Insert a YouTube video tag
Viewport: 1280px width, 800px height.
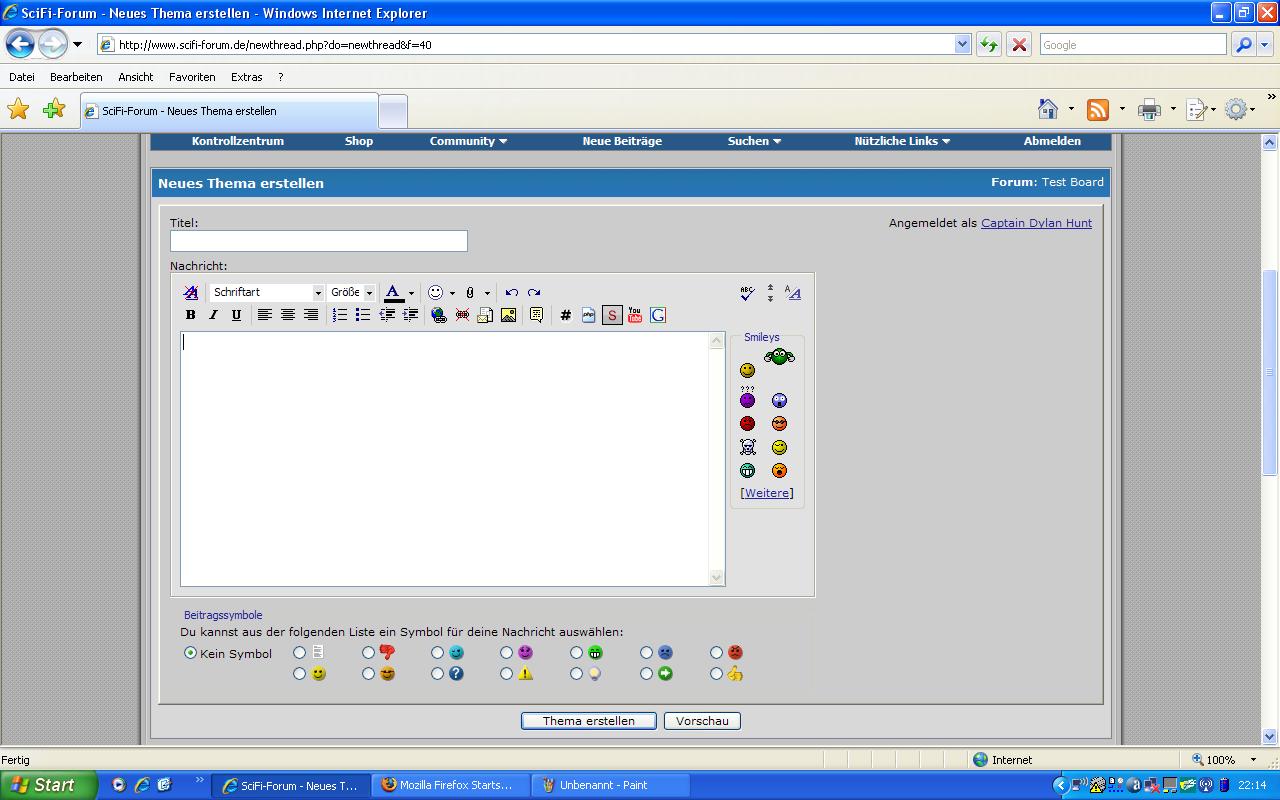coord(635,315)
